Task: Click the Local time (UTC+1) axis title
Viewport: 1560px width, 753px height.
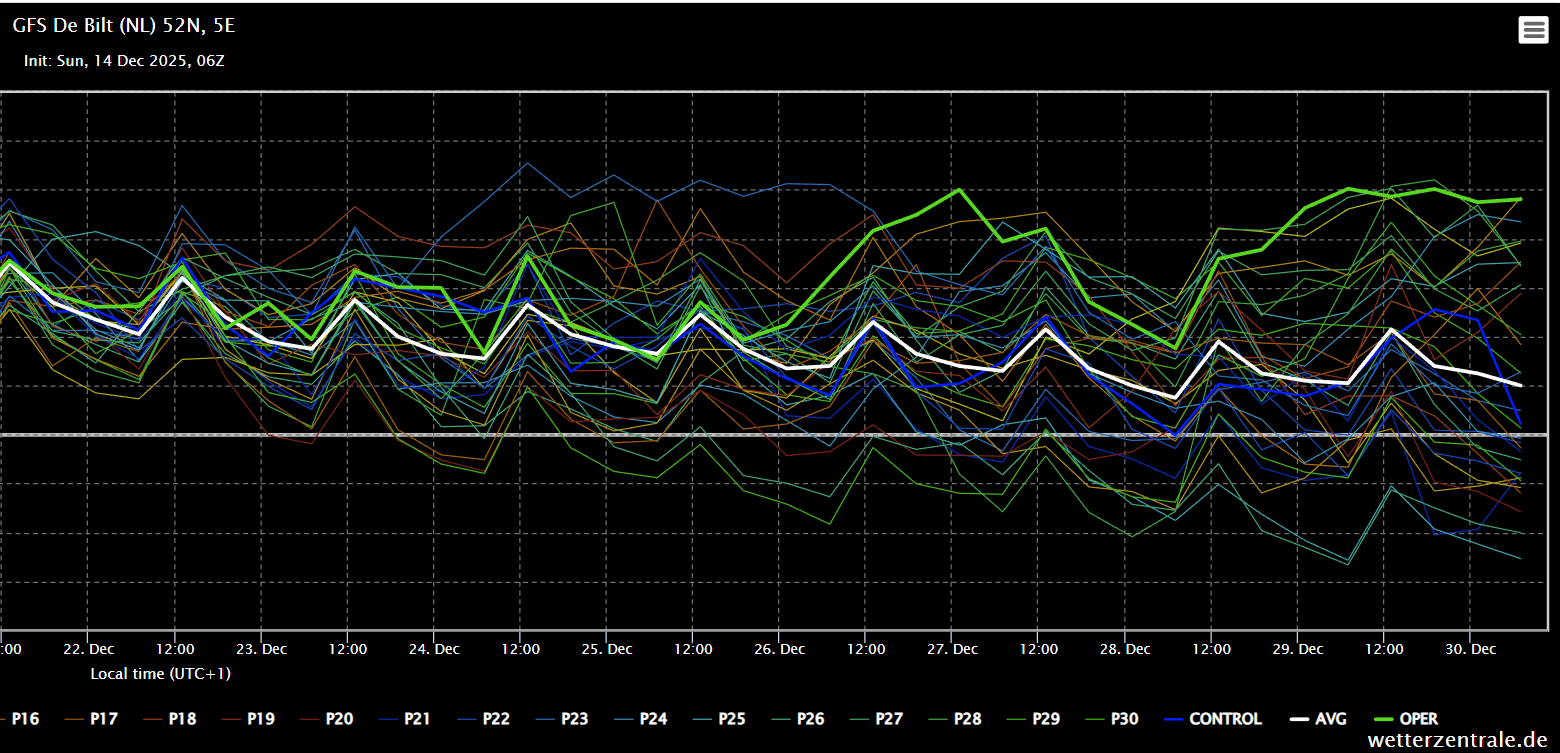Action: (161, 674)
